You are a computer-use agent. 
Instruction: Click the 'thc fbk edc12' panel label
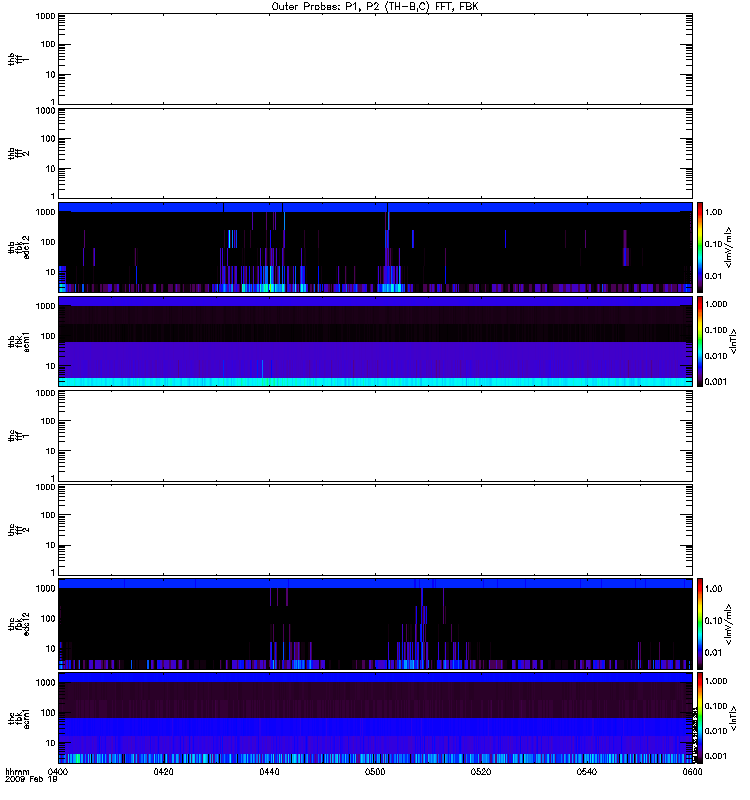(18, 623)
